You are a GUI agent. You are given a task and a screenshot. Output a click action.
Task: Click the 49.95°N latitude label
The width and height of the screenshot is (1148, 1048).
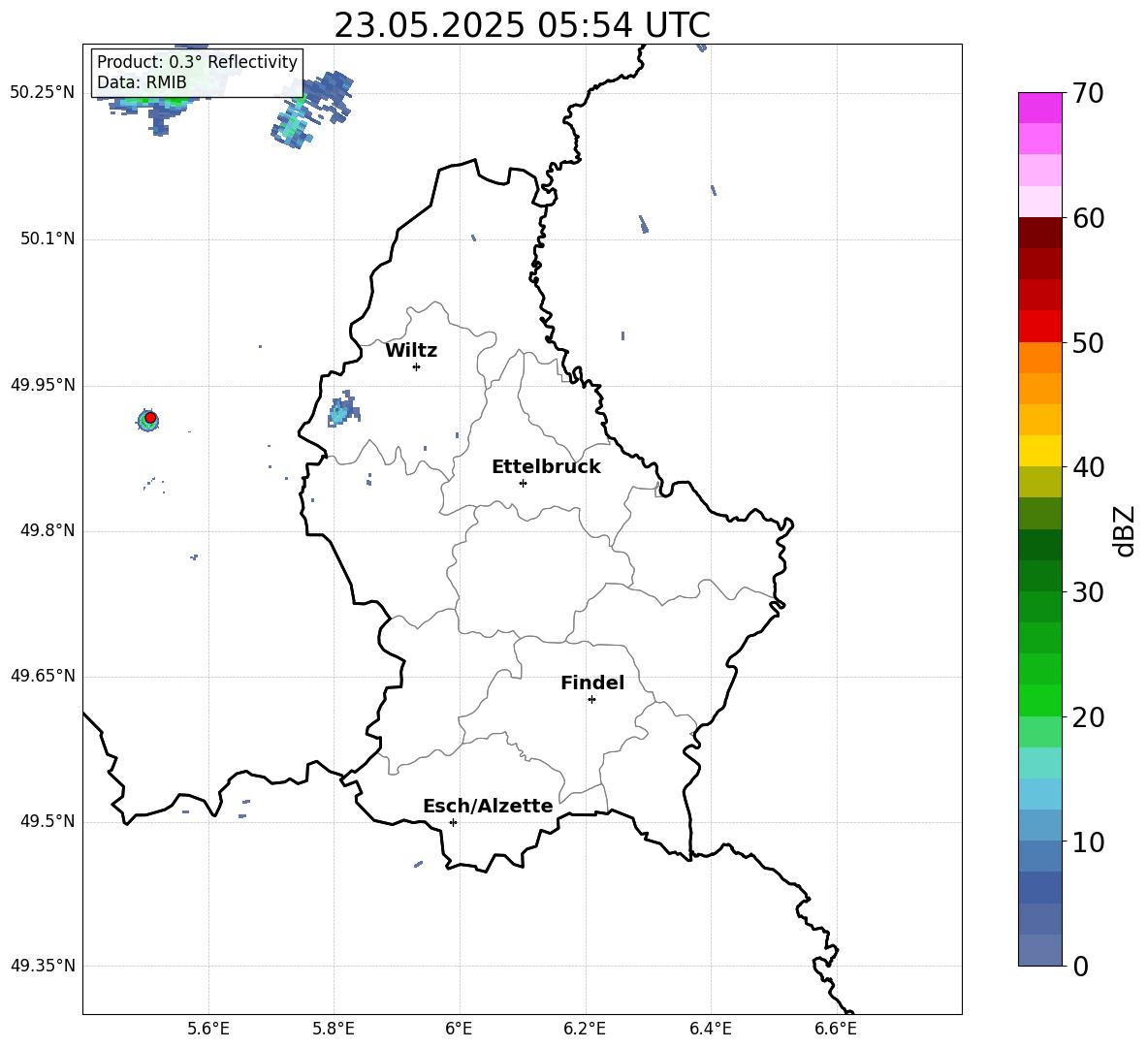pyautogui.click(x=43, y=384)
